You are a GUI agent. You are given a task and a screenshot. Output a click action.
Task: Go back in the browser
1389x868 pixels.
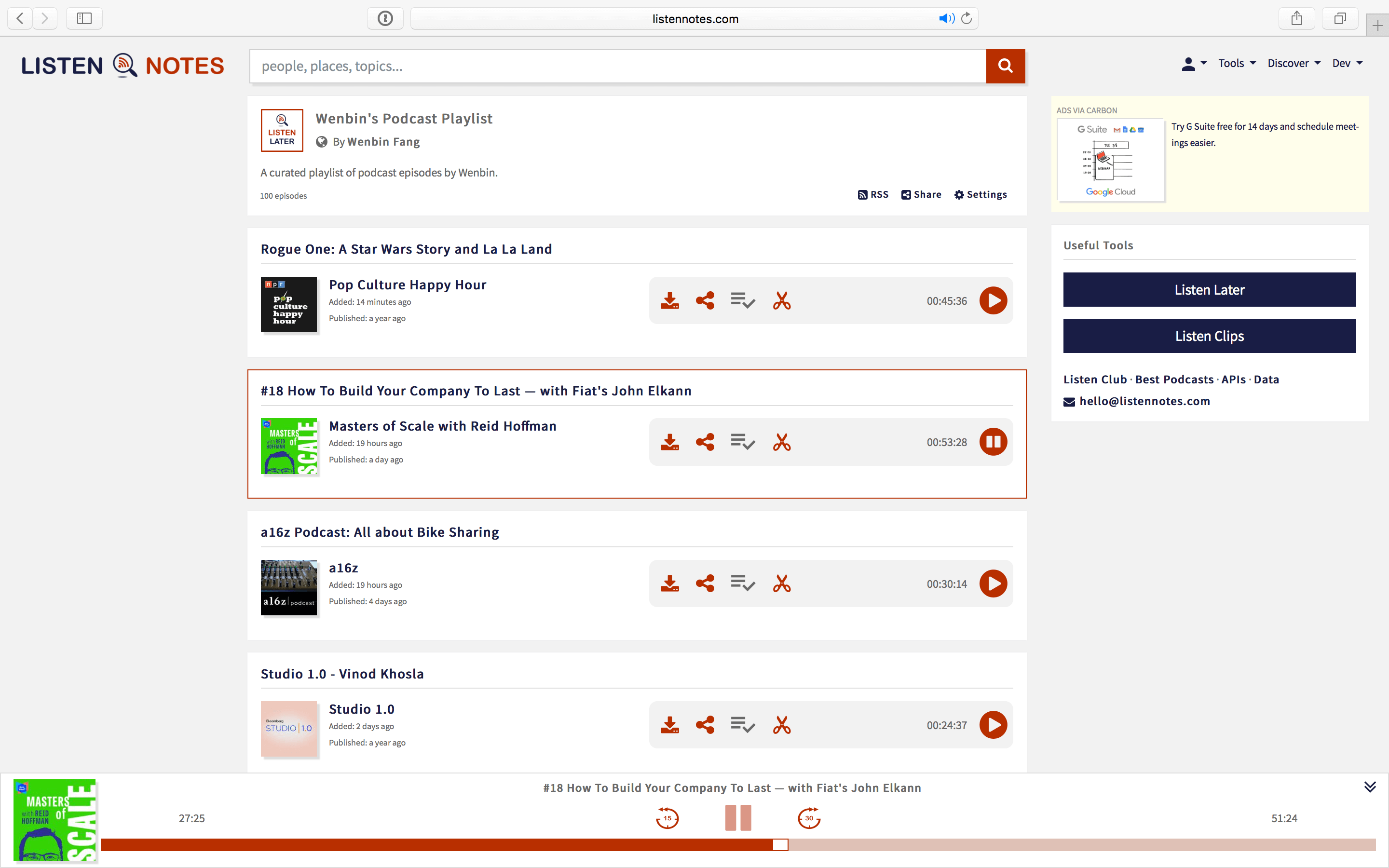(x=20, y=18)
